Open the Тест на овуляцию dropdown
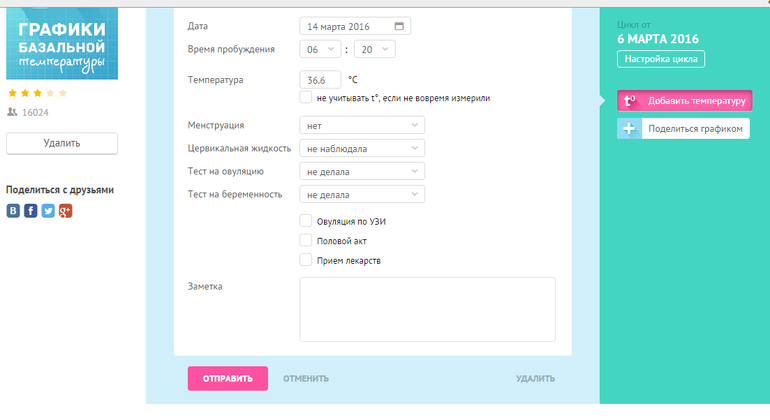Screen dimensions: 770x420 click(x=362, y=171)
